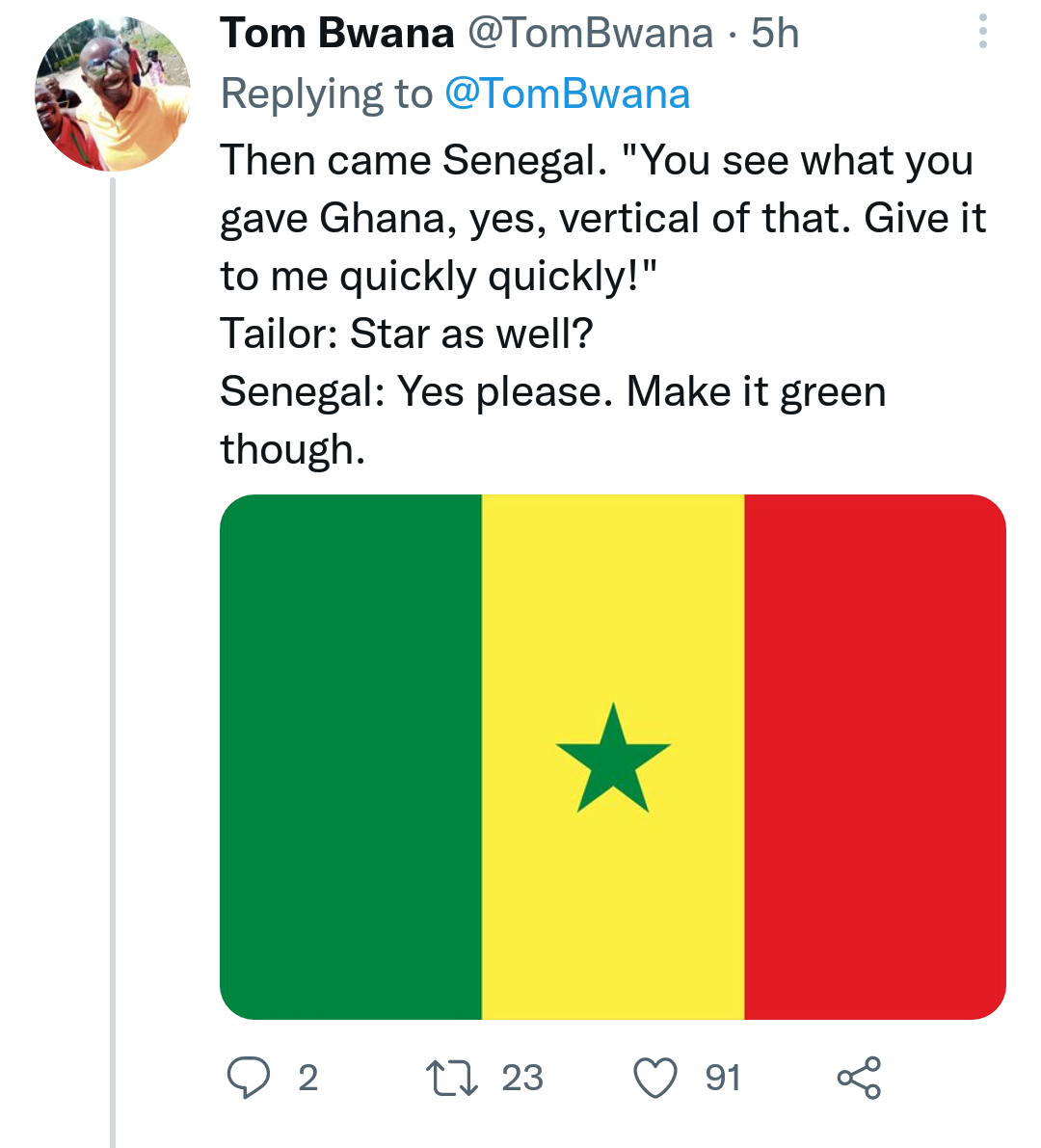1041x1148 pixels.
Task: Click the retweet count 23
Action: (522, 1077)
